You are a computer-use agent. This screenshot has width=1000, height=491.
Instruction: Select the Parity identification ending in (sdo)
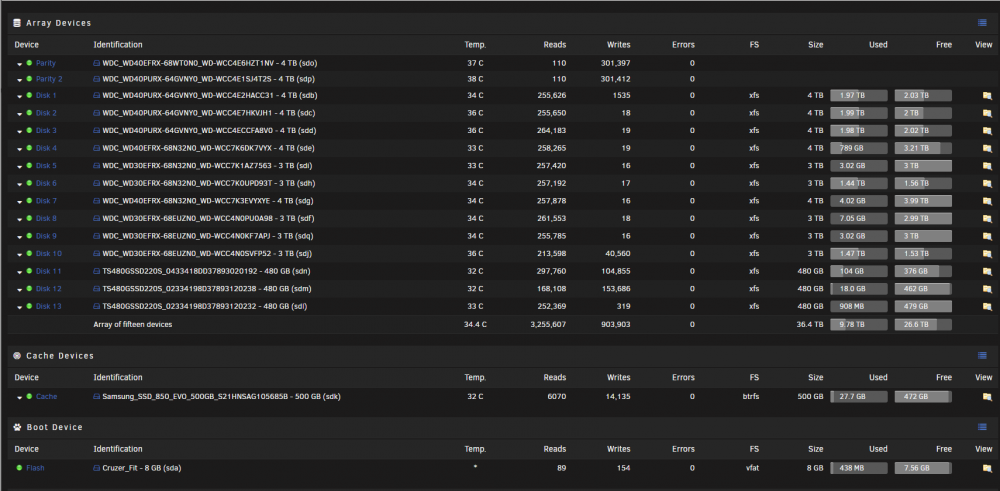(210, 63)
